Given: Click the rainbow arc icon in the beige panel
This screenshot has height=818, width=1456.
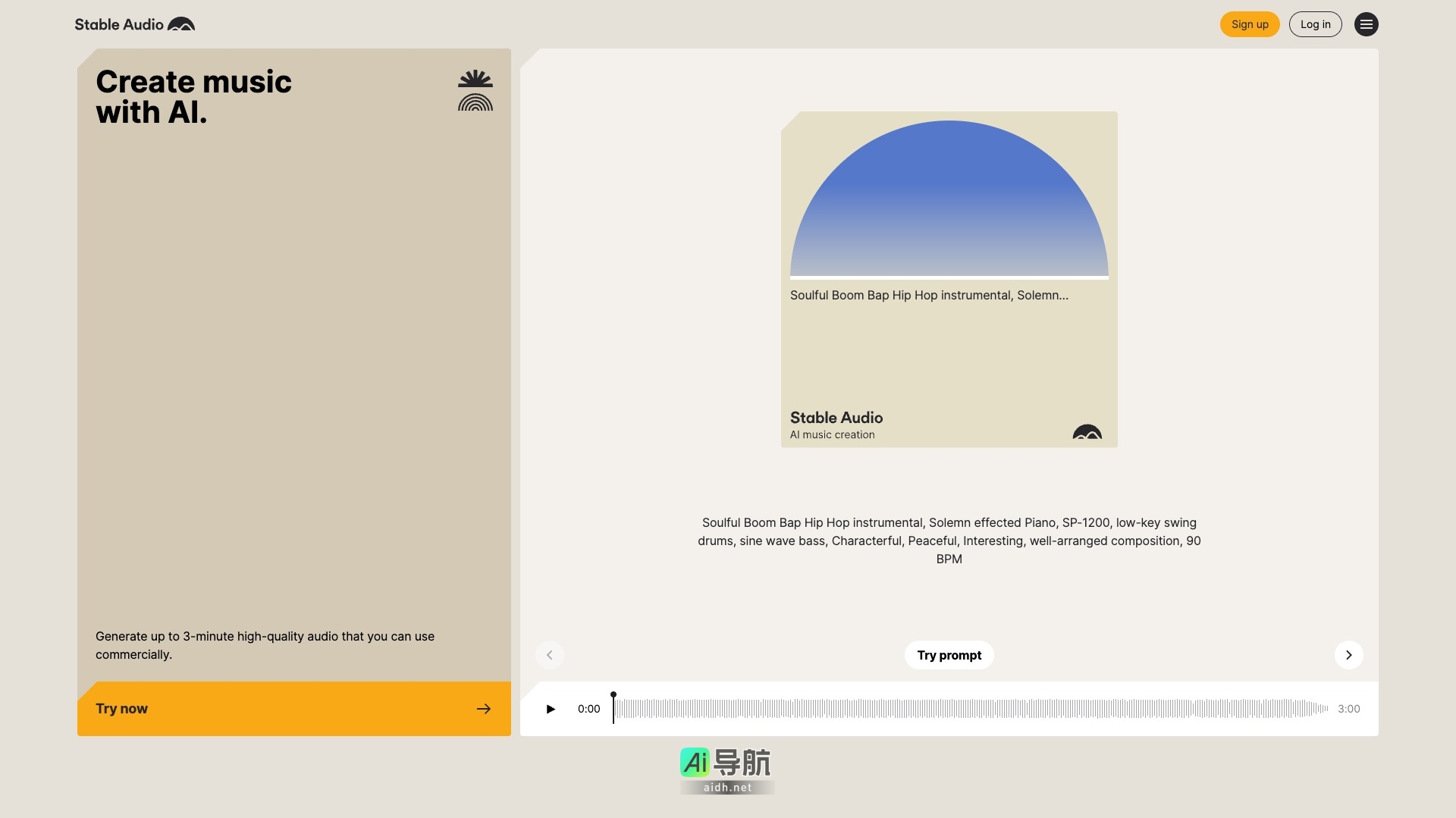Looking at the screenshot, I should click(475, 103).
